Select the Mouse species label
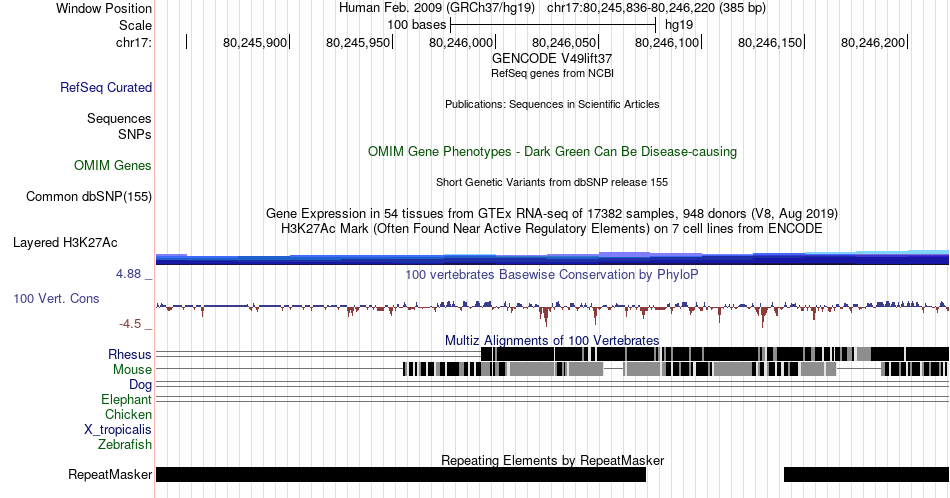The image size is (950, 498). (x=132, y=369)
